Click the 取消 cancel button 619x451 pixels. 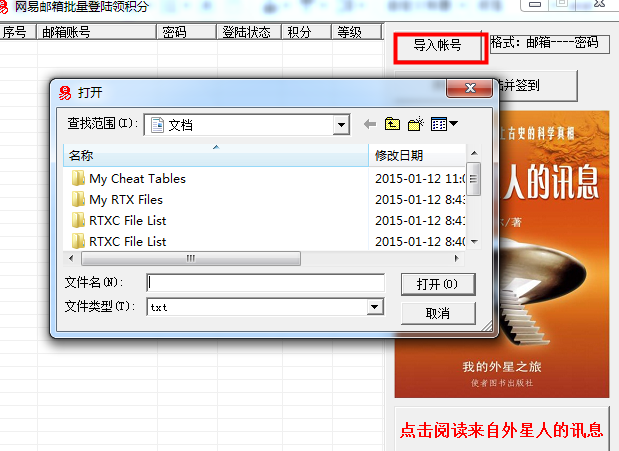pyautogui.click(x=438, y=313)
